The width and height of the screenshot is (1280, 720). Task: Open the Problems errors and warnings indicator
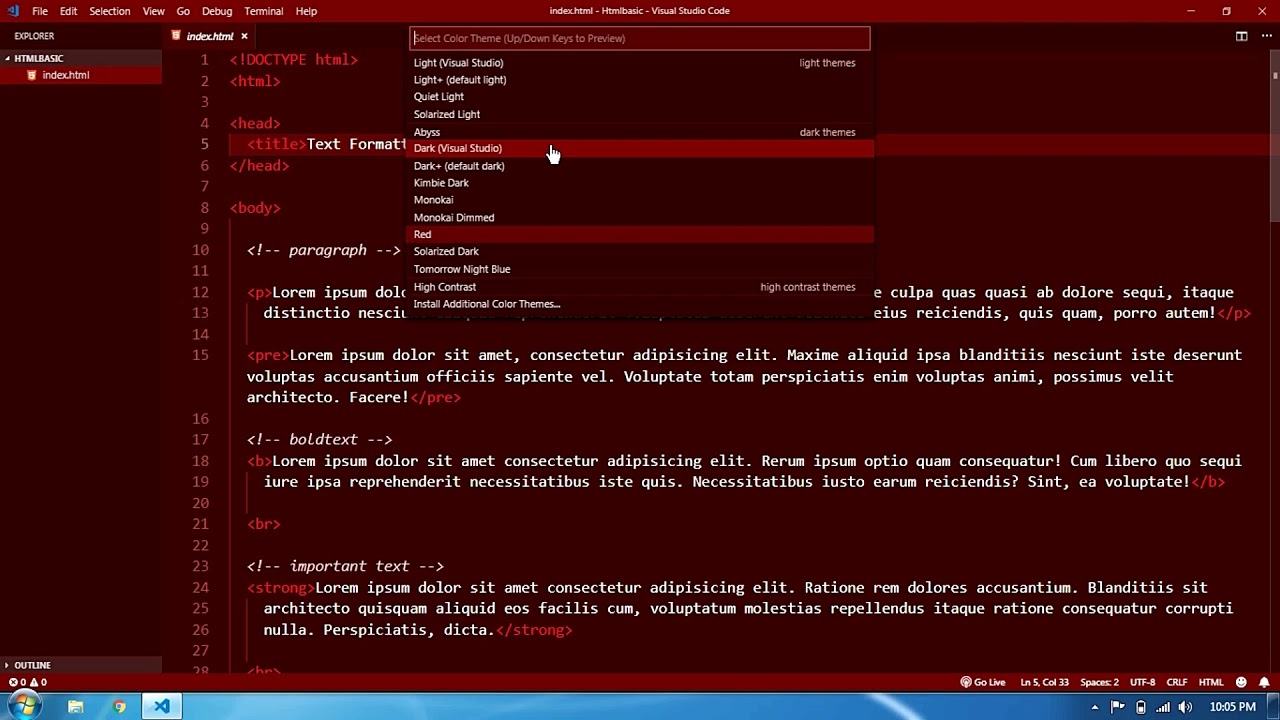click(x=28, y=682)
